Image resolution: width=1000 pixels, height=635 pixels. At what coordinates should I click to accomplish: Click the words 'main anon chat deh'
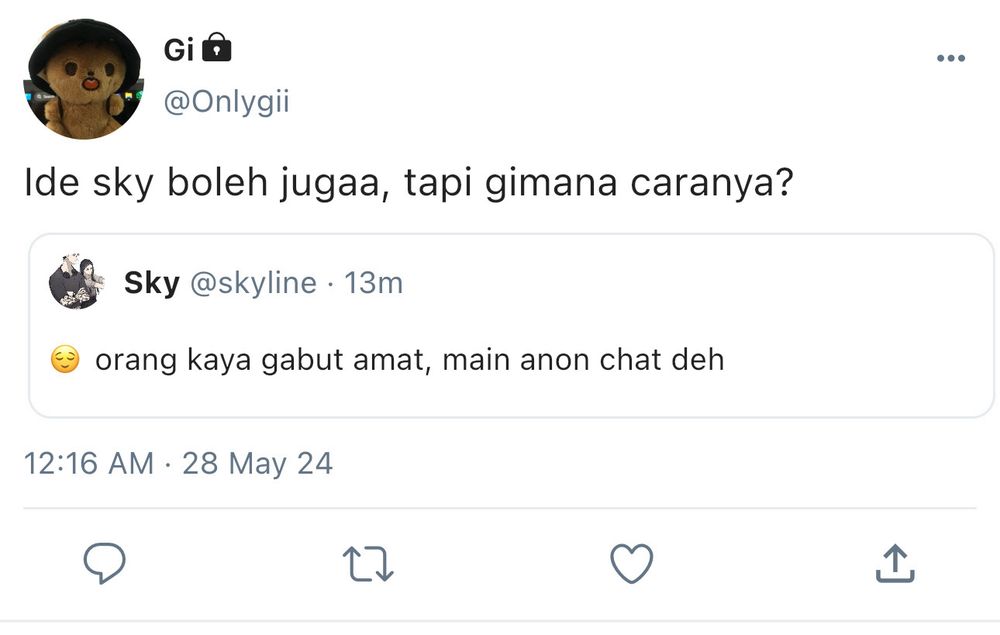tap(583, 360)
